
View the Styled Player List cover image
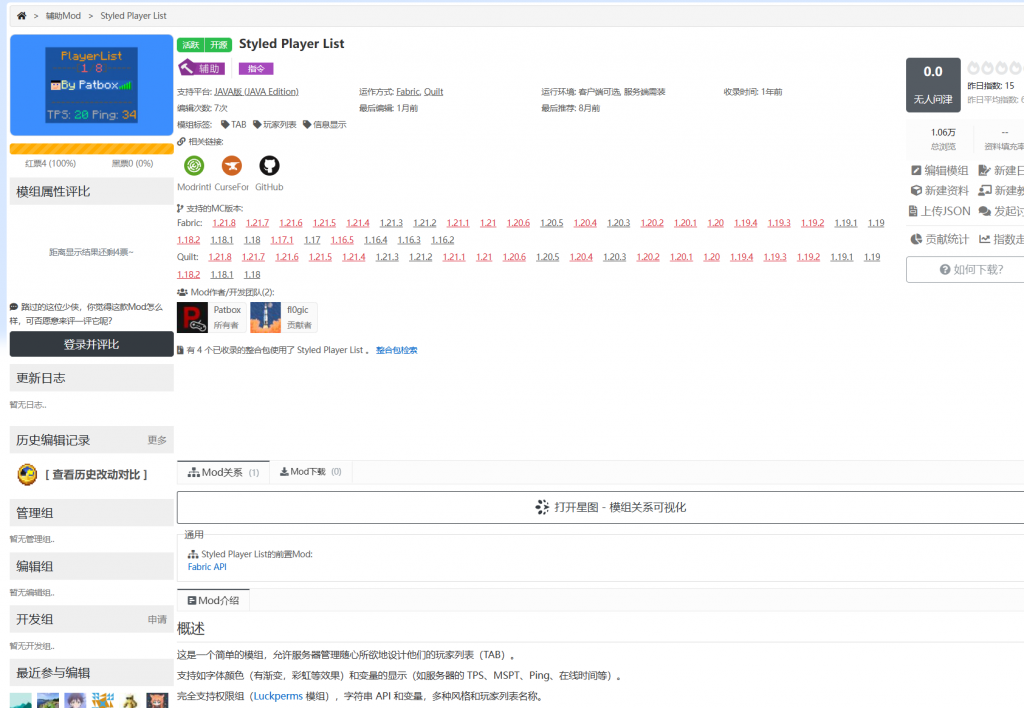(91, 85)
